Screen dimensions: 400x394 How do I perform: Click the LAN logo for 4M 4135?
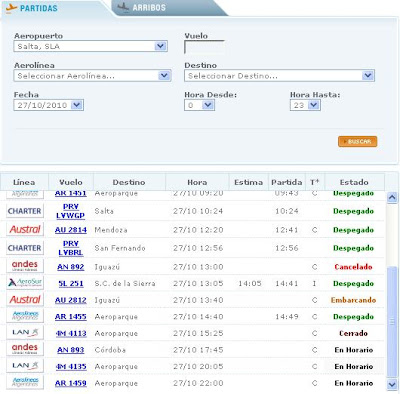[x=25, y=366]
